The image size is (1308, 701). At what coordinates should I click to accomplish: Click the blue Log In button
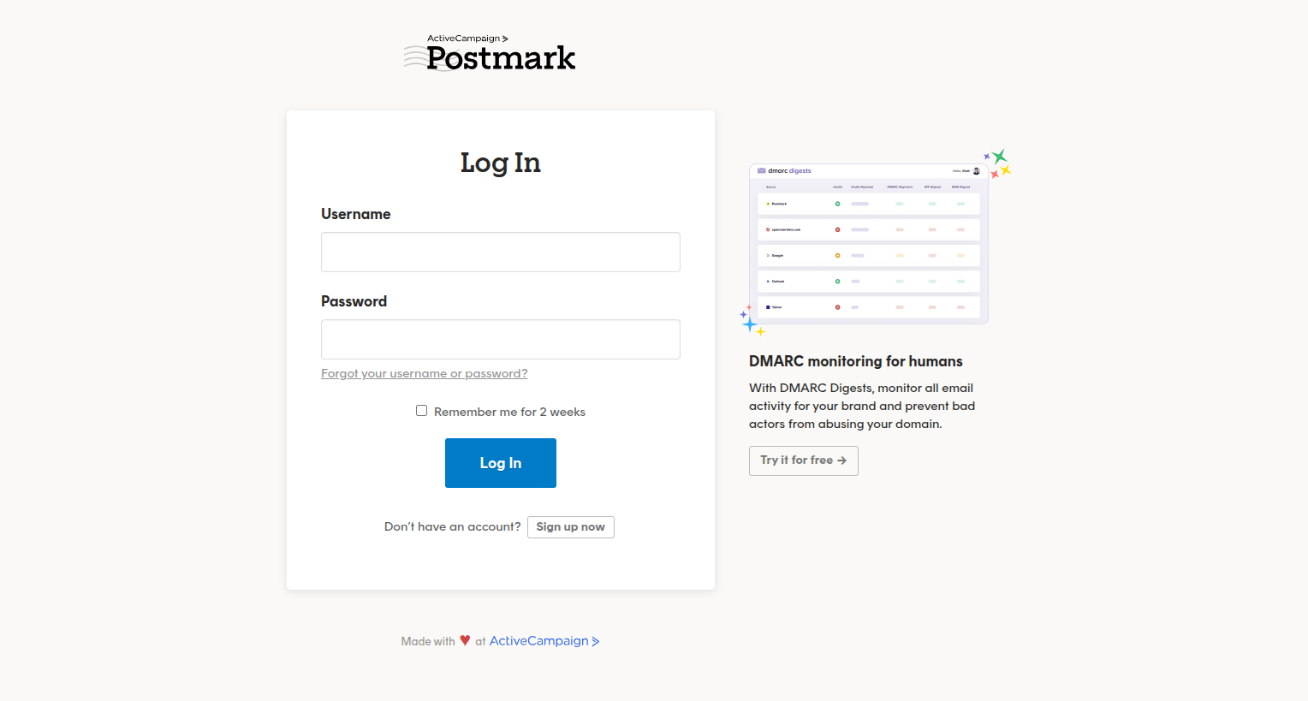pos(500,463)
